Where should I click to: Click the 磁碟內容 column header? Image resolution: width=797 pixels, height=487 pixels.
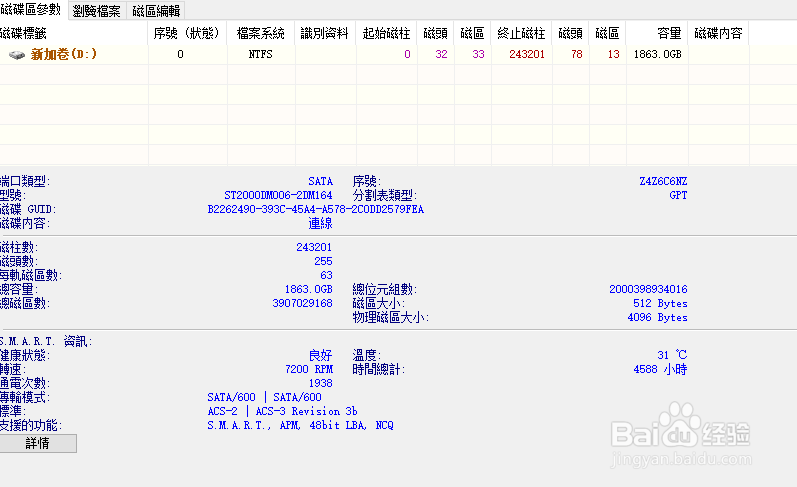point(718,33)
